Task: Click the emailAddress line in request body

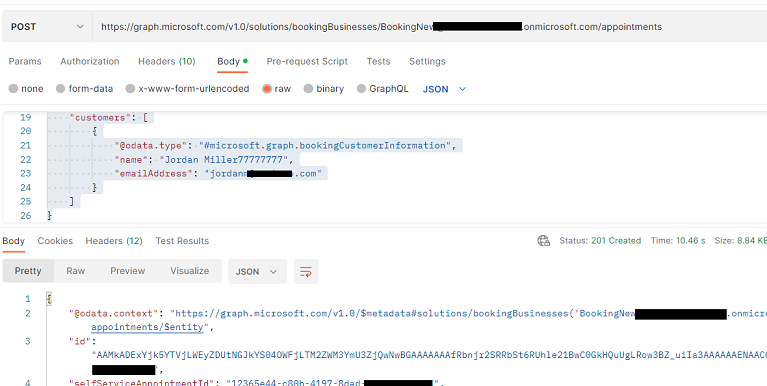Action: click(x=218, y=174)
